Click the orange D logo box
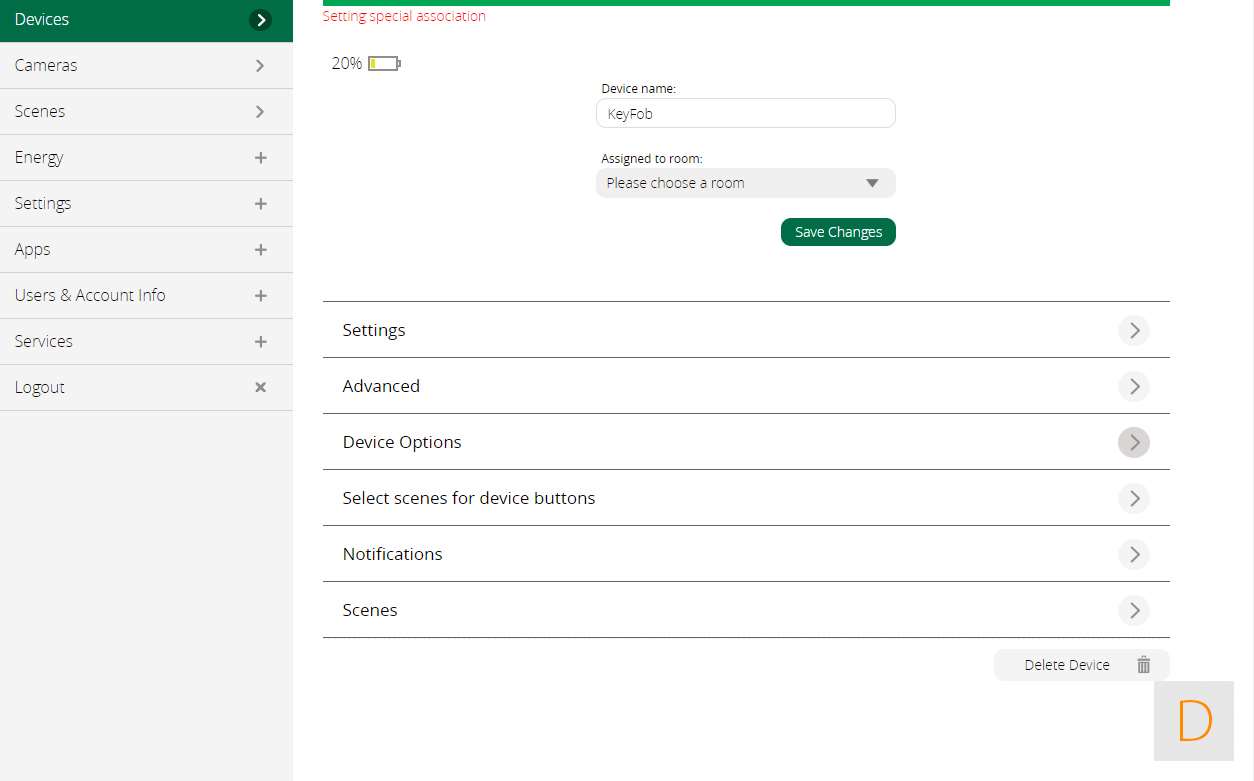The image size is (1254, 781). pos(1194,721)
